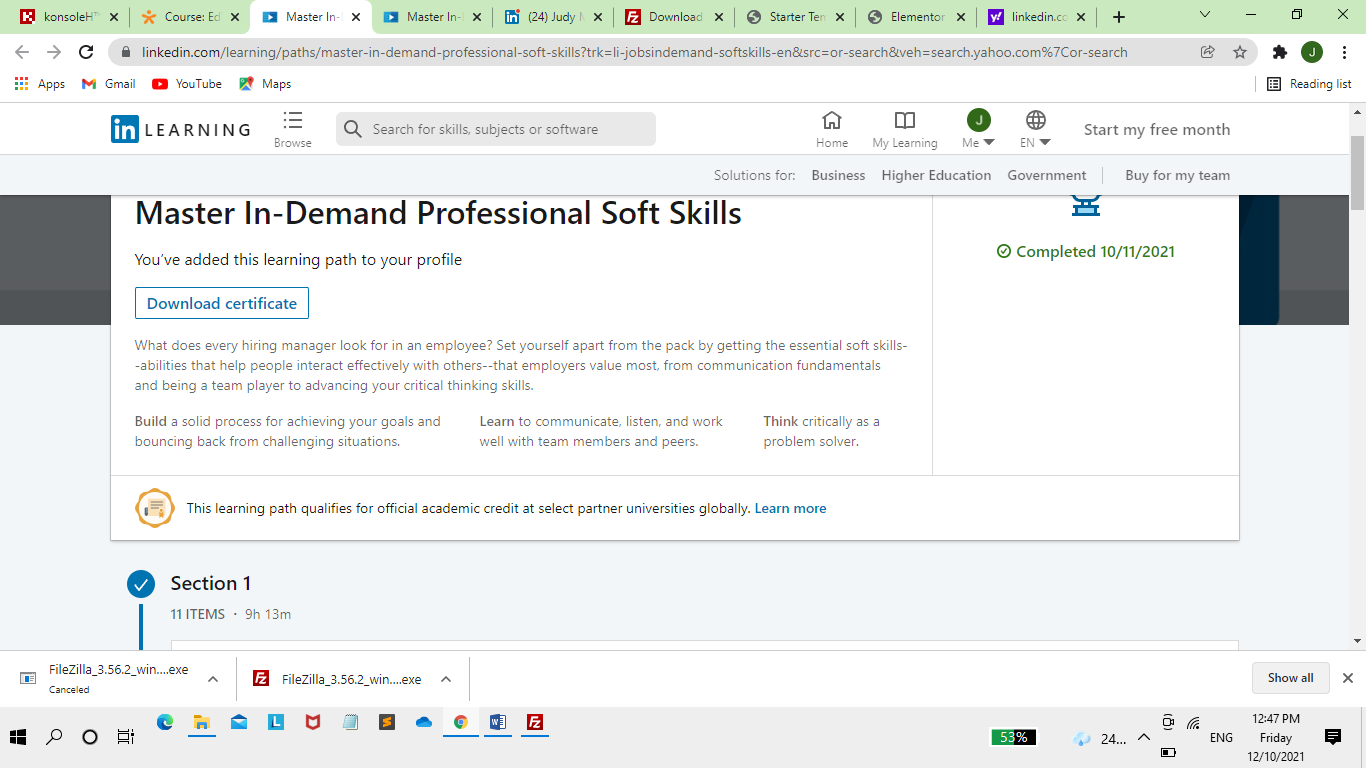Click the Download certificate button
This screenshot has height=768, width=1366.
(222, 303)
